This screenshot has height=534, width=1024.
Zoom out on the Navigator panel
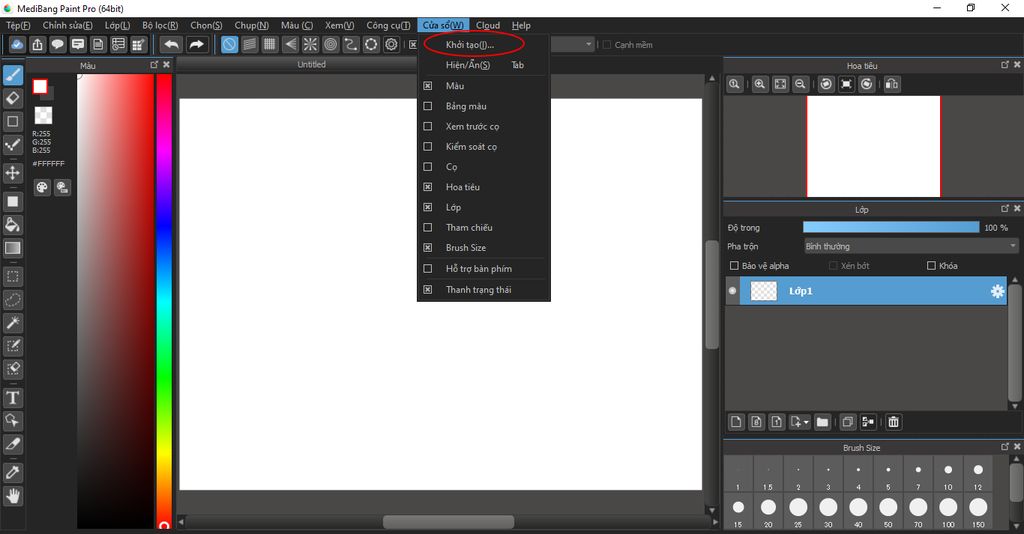click(800, 84)
